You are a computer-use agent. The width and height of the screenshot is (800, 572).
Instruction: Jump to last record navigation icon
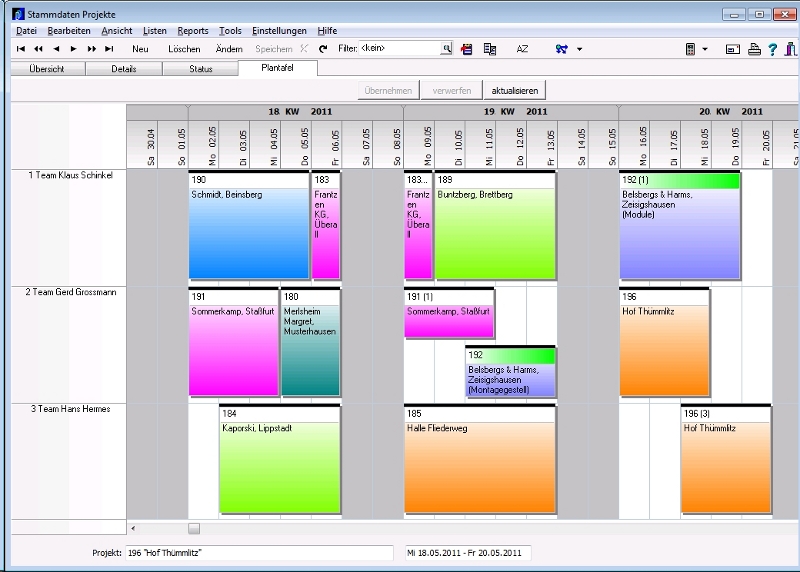point(109,49)
